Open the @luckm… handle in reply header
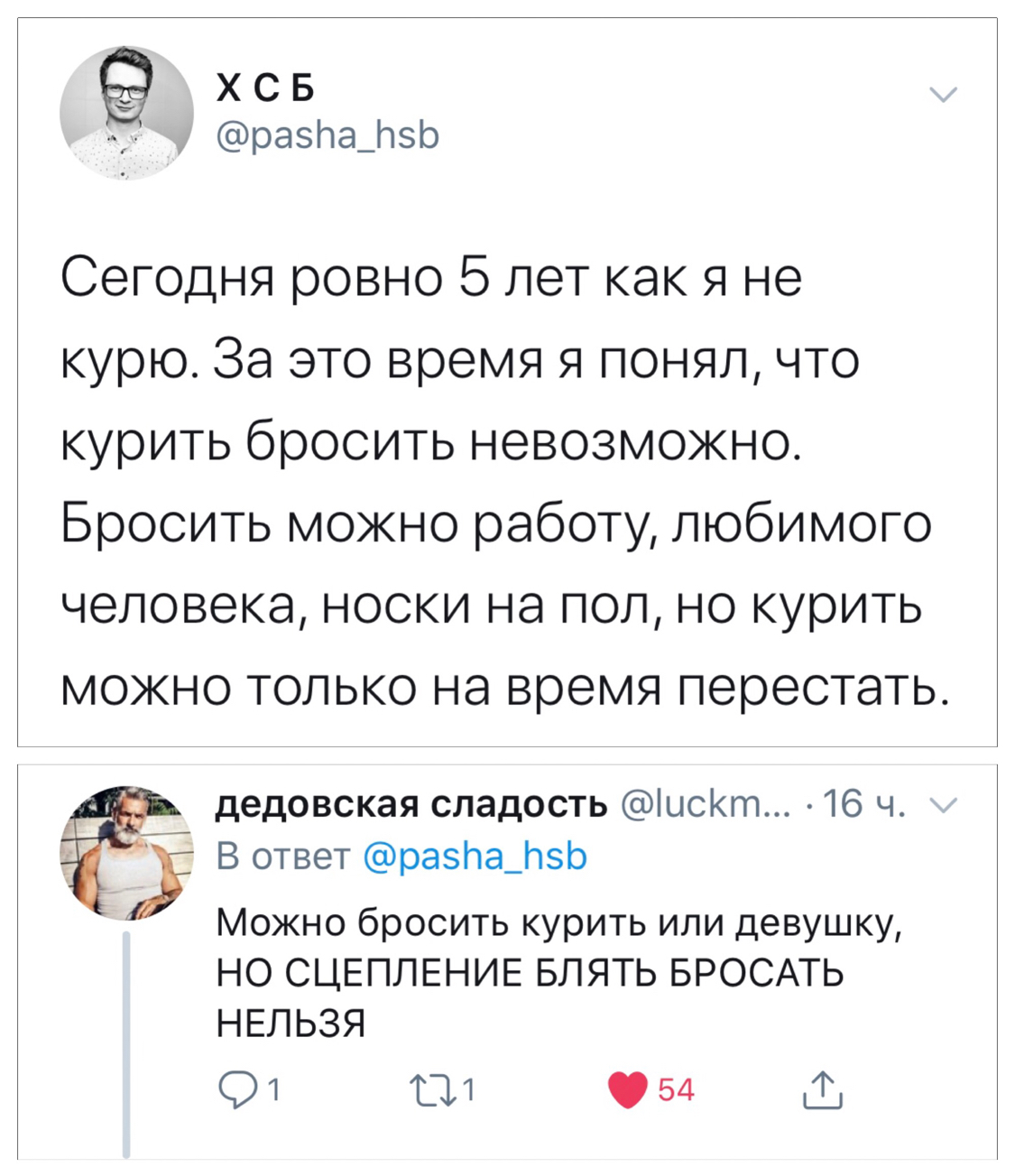 pyautogui.click(x=704, y=803)
